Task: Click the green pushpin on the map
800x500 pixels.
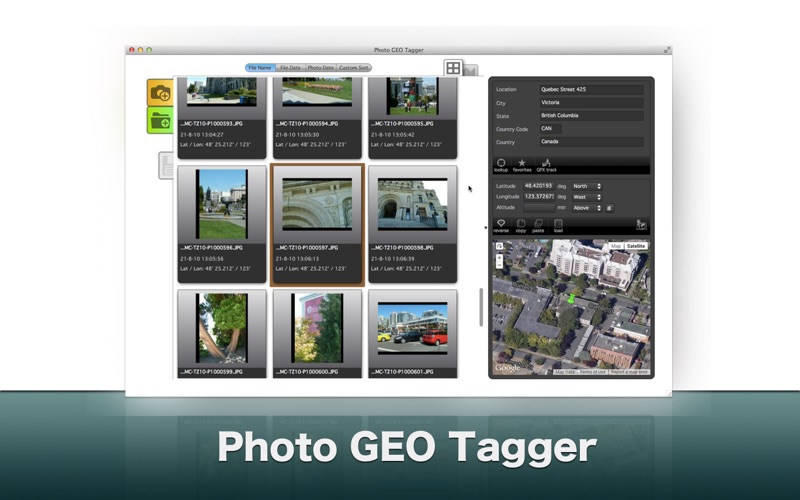Action: tap(570, 298)
